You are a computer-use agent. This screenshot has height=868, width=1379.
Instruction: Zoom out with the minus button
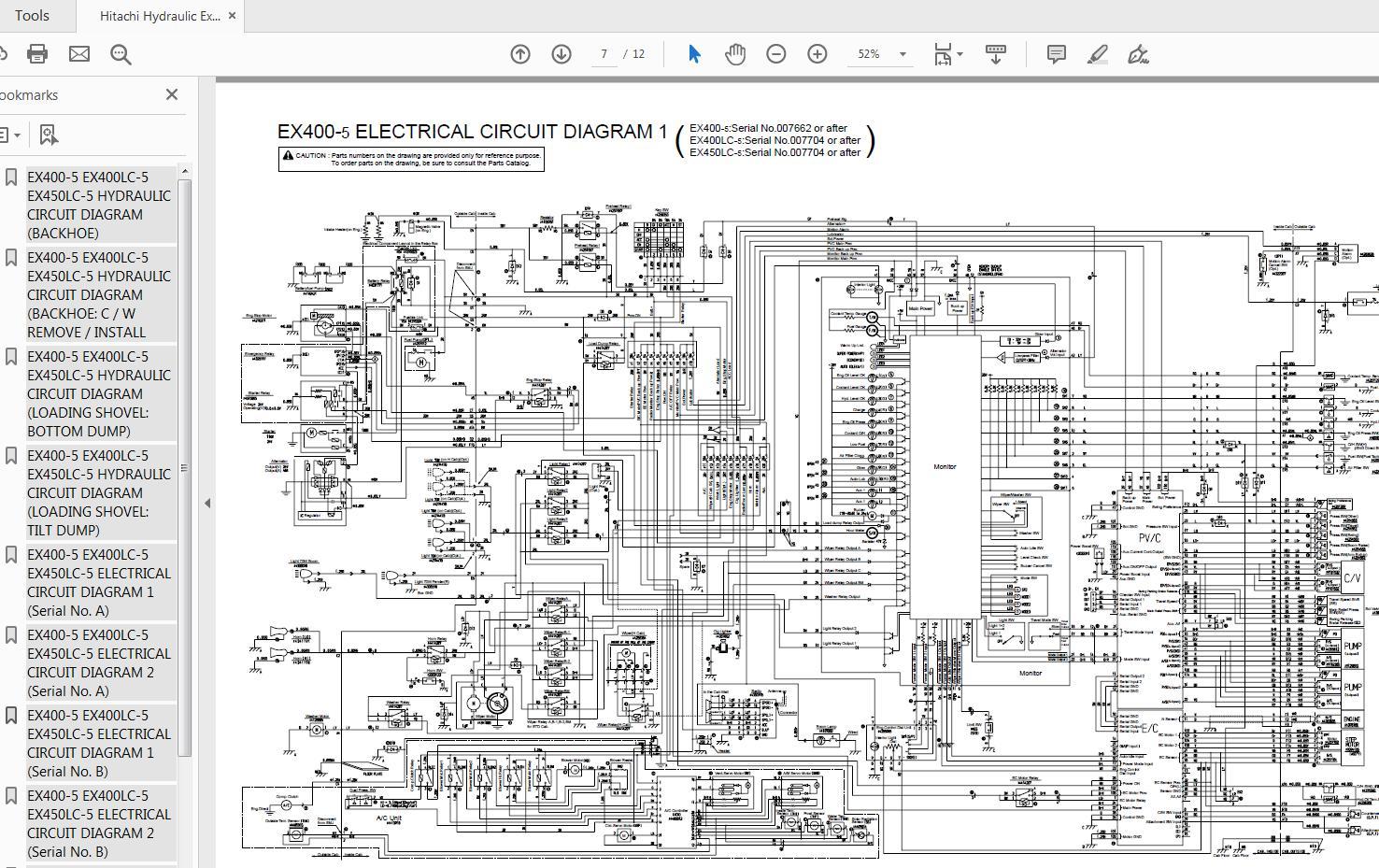click(776, 54)
